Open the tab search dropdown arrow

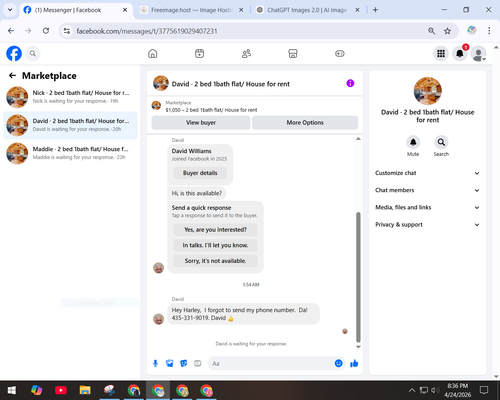click(x=10, y=10)
